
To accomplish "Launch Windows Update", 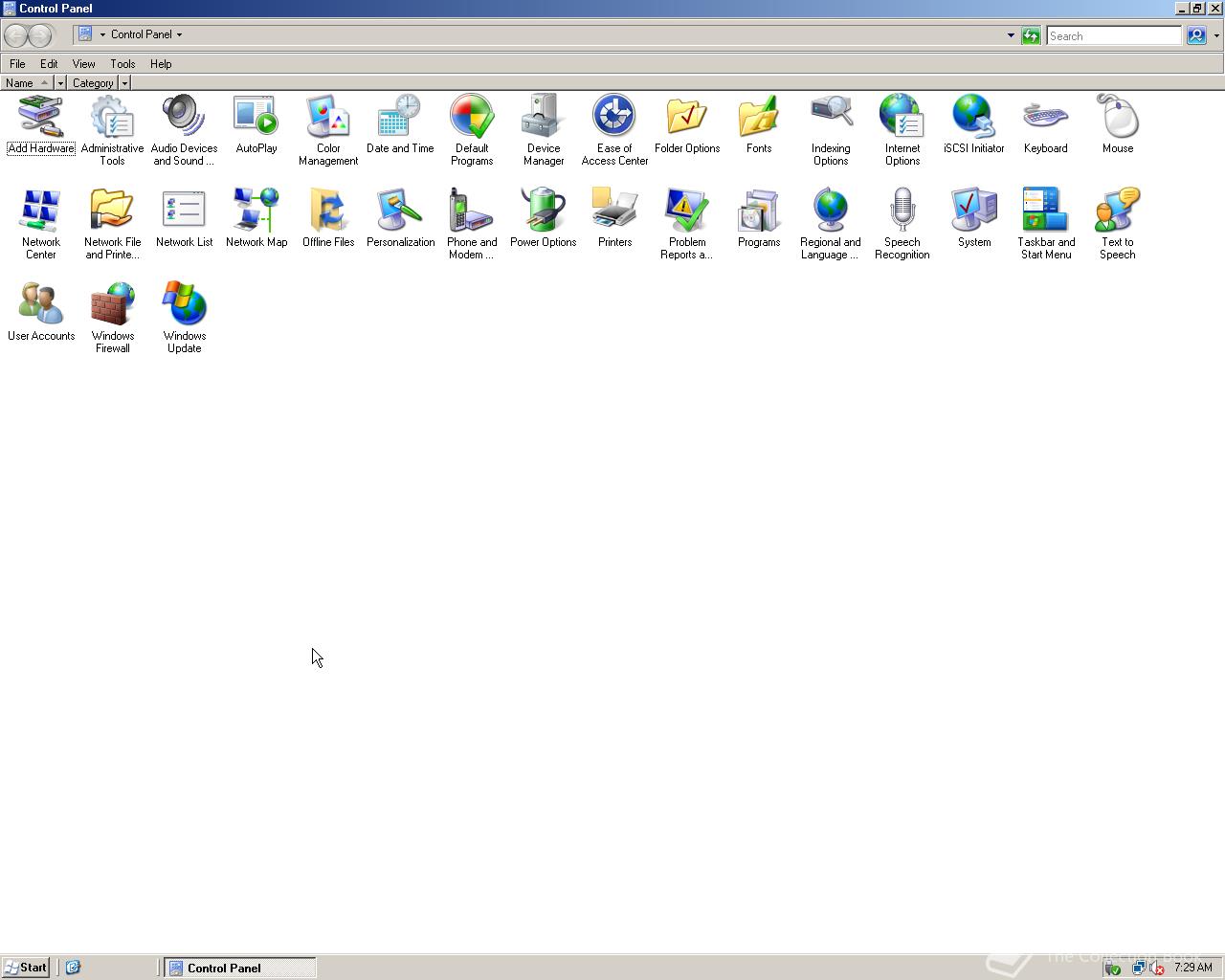I will (184, 318).
